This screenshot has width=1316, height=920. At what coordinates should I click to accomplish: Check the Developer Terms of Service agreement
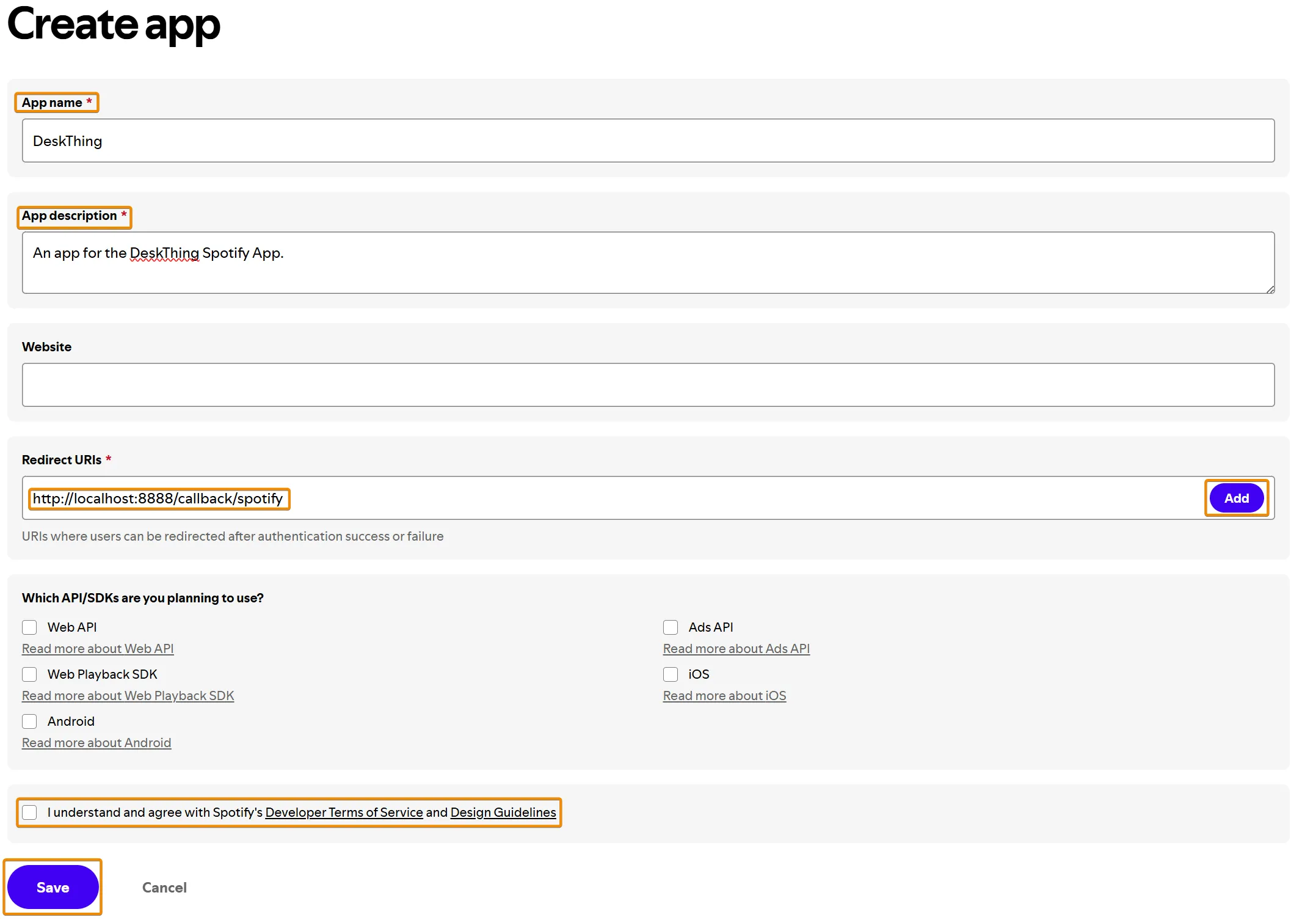pos(31,812)
